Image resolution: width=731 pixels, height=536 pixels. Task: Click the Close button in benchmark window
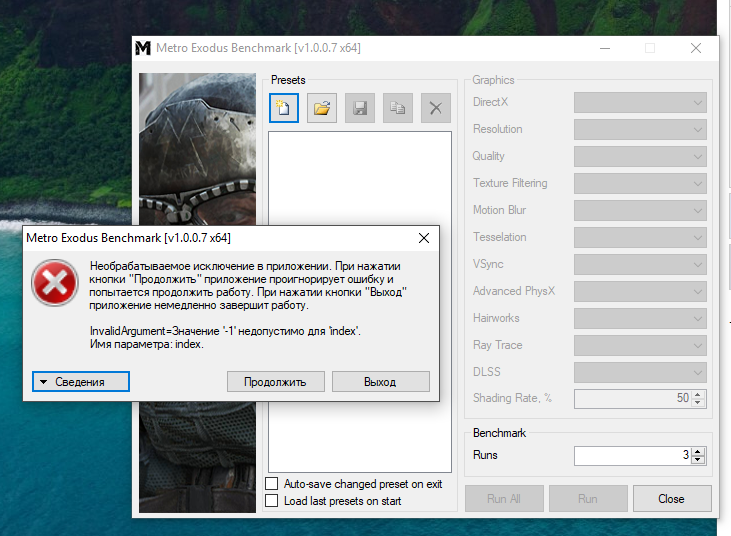(672, 499)
